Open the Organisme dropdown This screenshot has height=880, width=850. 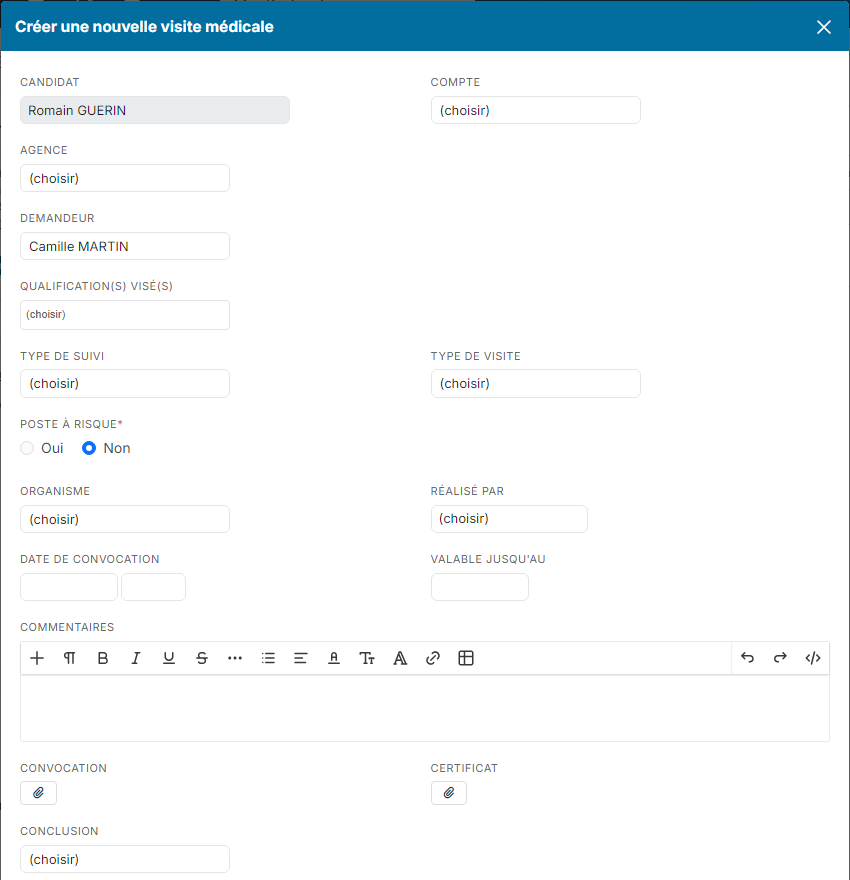pos(125,519)
